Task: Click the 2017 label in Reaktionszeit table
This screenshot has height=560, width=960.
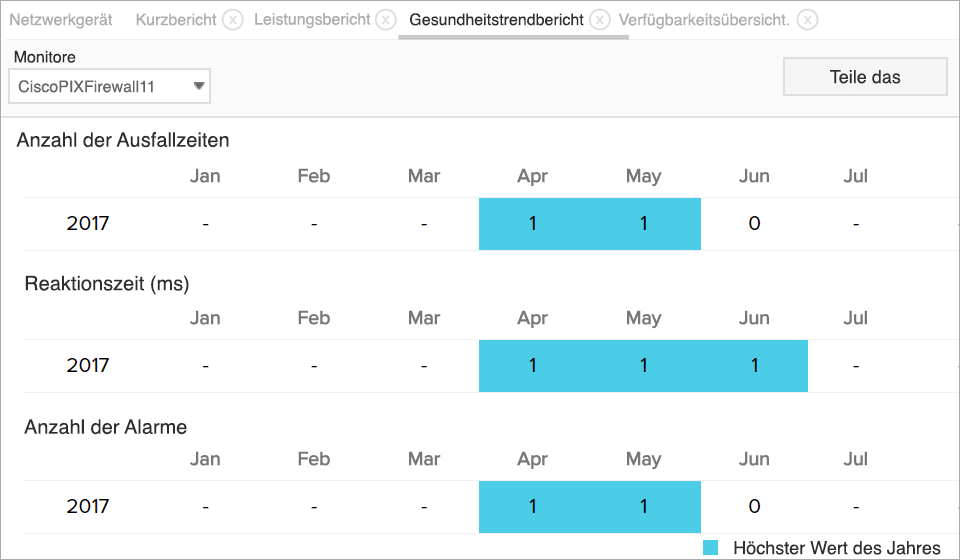Action: click(x=88, y=366)
